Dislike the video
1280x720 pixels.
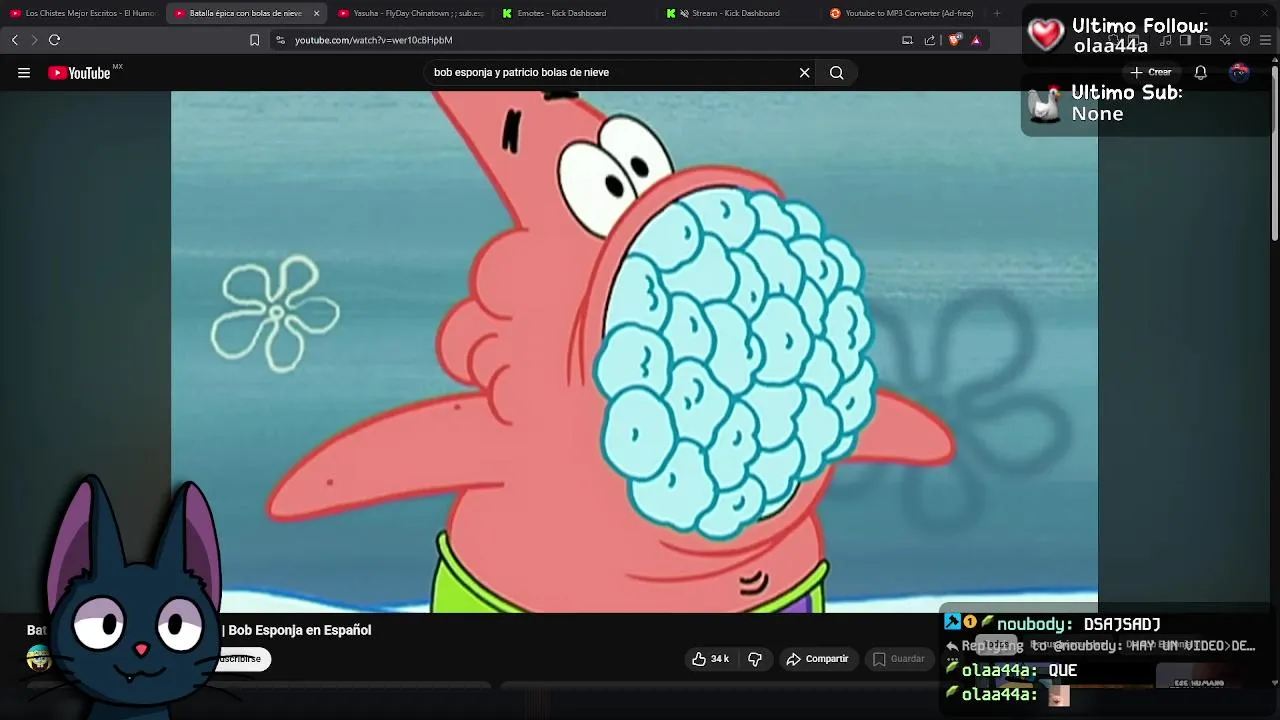(x=755, y=659)
